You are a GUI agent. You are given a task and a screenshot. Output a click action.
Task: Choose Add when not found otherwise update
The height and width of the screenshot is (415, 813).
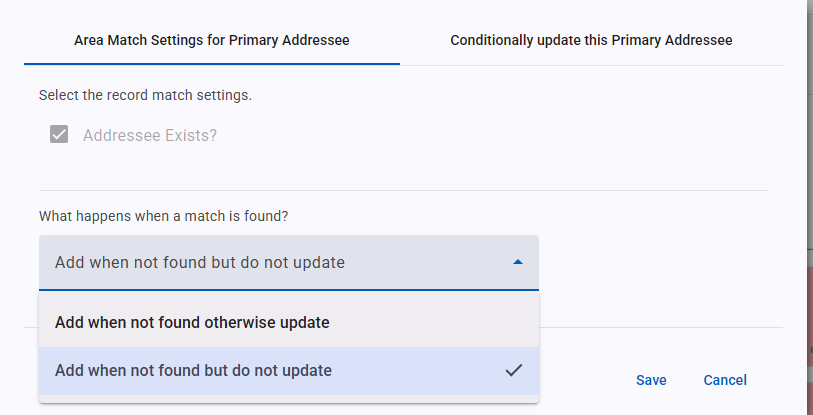pyautogui.click(x=289, y=323)
